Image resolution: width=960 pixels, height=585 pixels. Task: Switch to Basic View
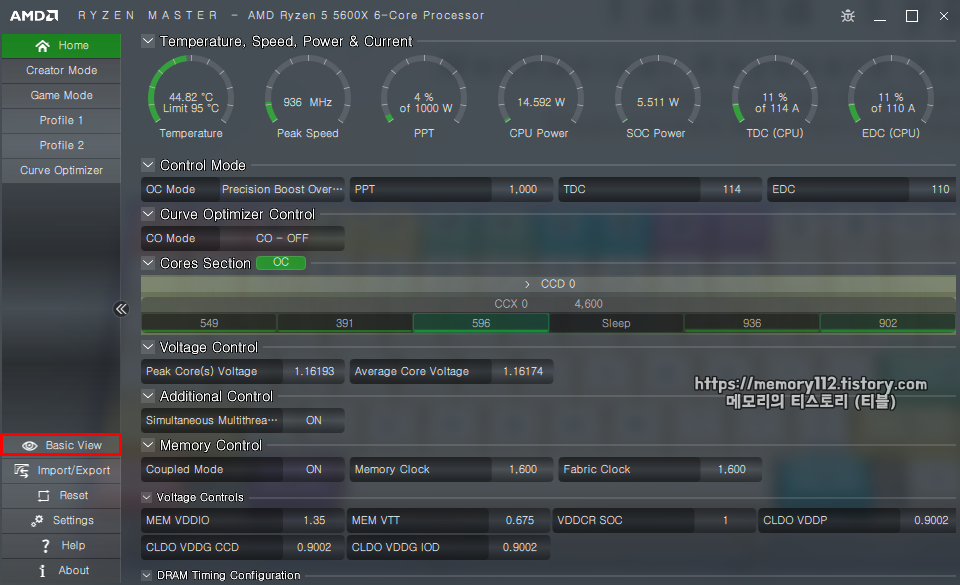(x=61, y=445)
